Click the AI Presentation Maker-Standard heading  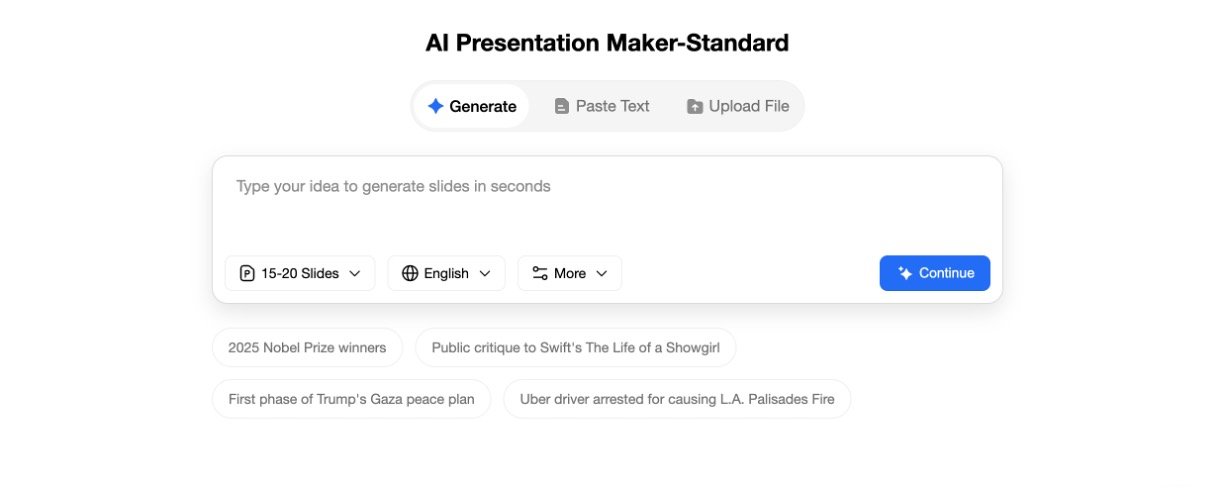pyautogui.click(x=607, y=43)
